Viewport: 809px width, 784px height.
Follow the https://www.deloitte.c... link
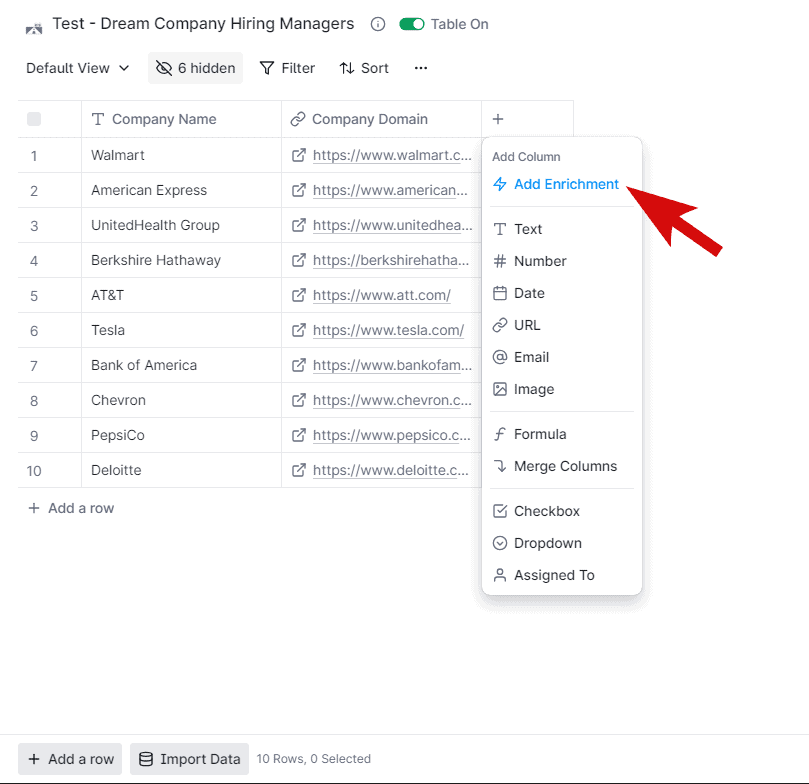tap(391, 470)
